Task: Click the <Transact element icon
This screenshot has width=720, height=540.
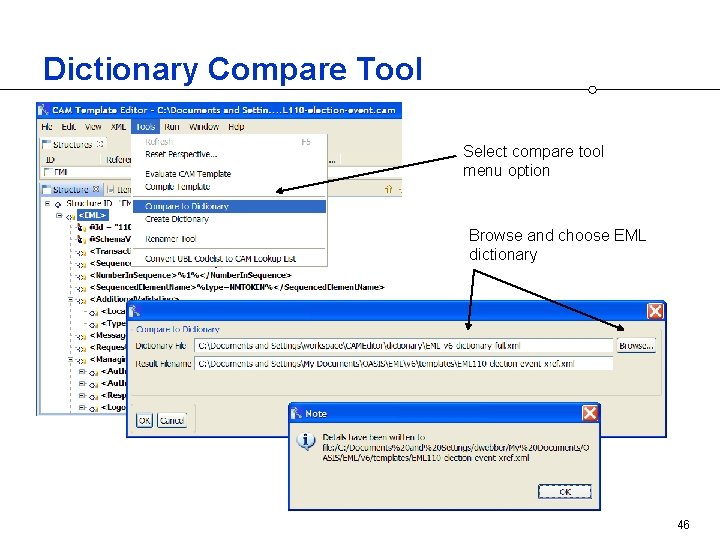Action: click(x=81, y=252)
